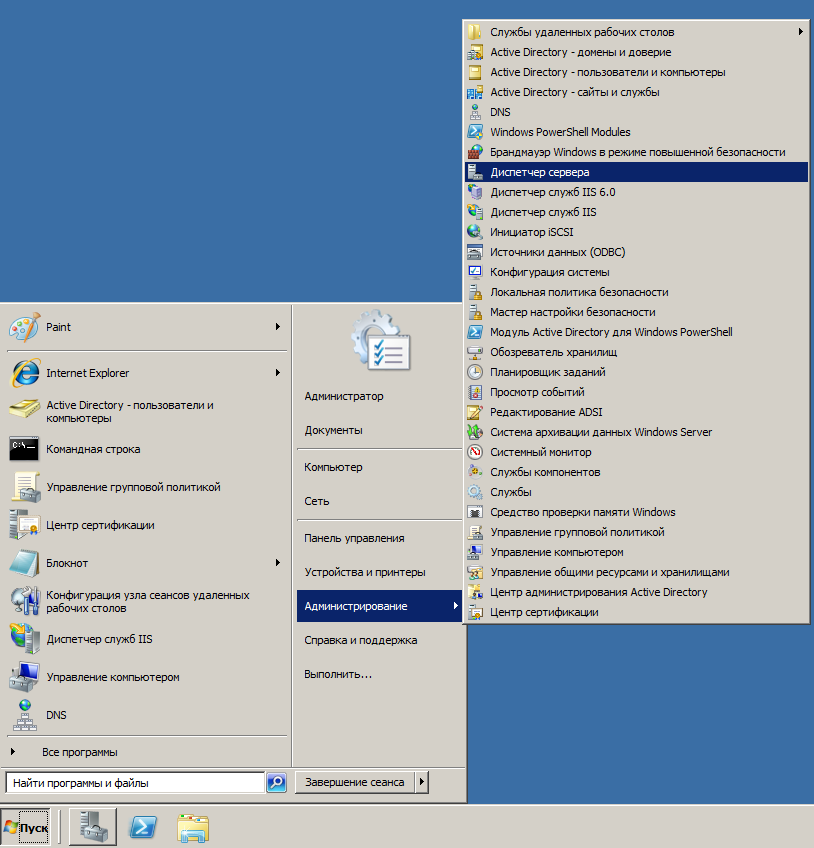Focus the Найти программы и файлы field
The width and height of the screenshot is (814, 848).
135,783
